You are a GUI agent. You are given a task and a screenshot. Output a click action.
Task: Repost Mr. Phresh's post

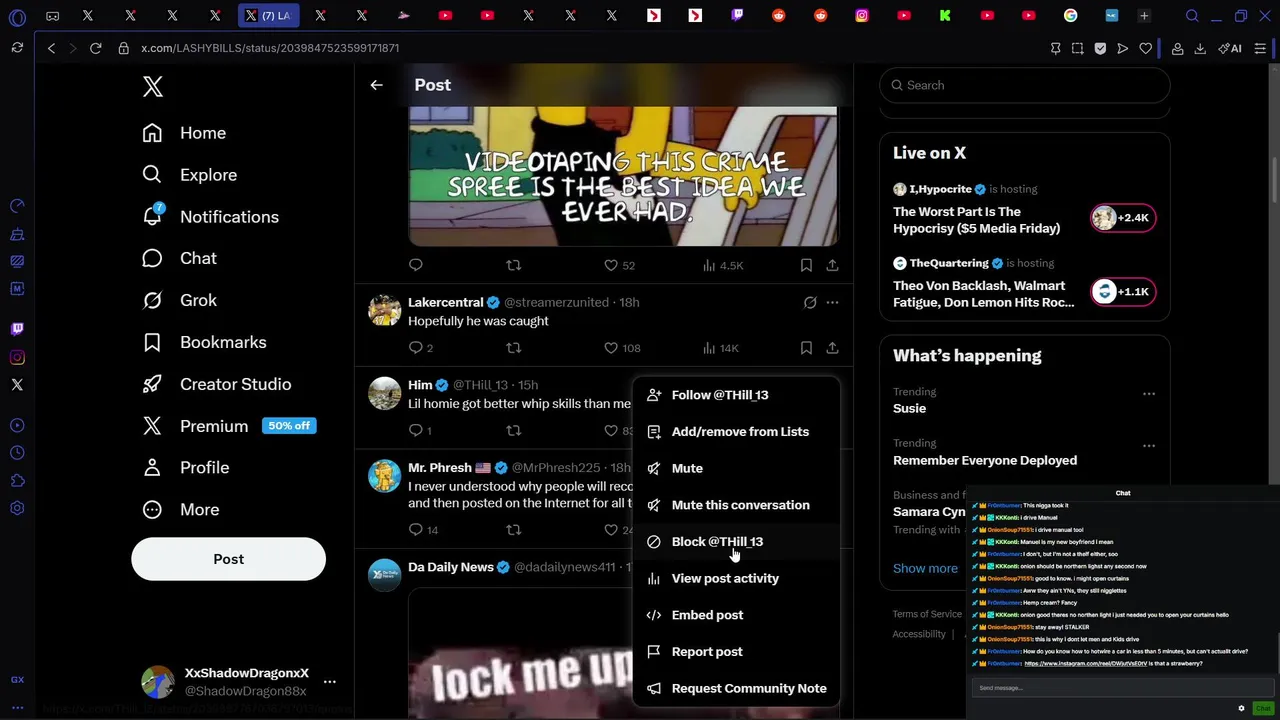click(x=513, y=529)
